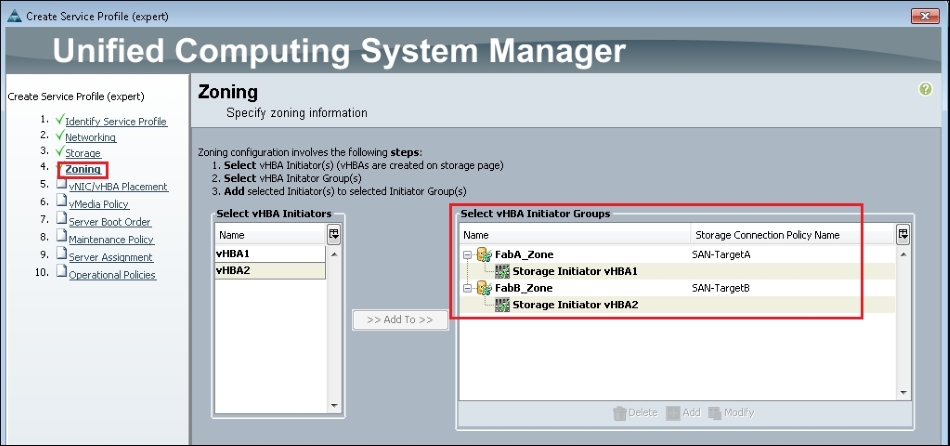Click the Operational Policies page icon
This screenshot has height=446, width=950.
[x=61, y=273]
